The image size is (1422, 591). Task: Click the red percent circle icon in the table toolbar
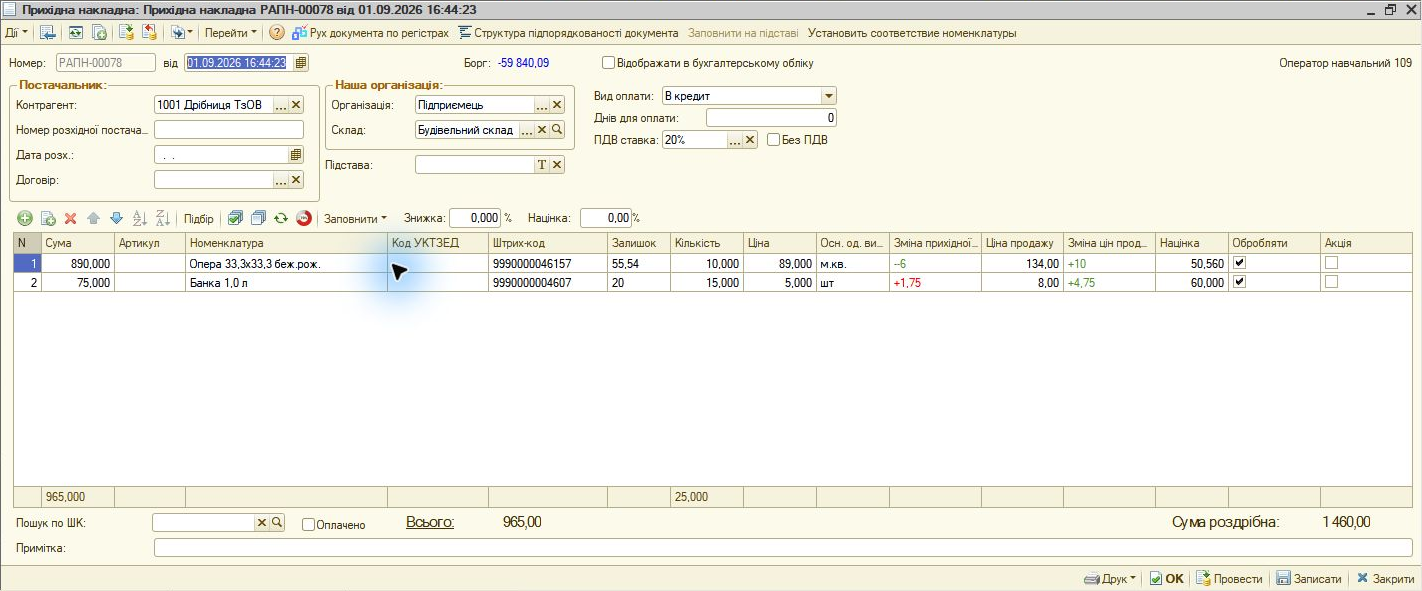click(304, 218)
